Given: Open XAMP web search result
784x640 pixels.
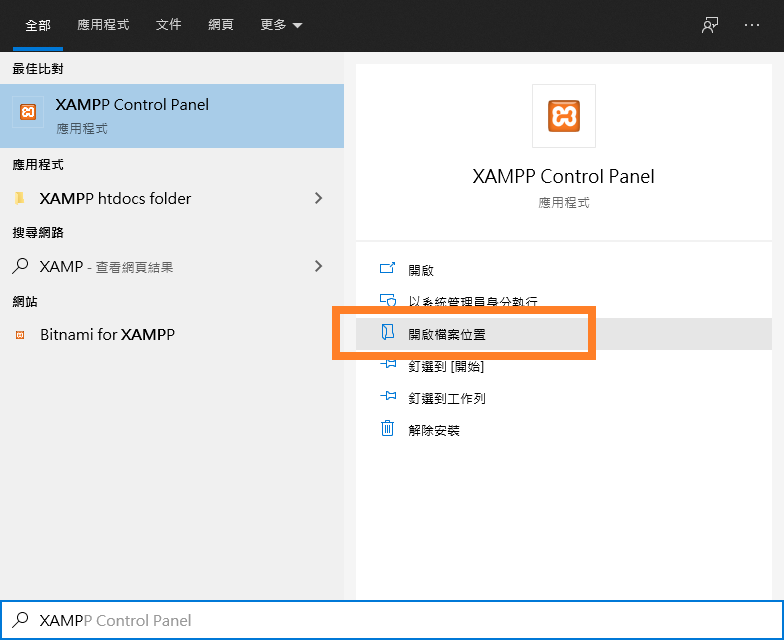Looking at the screenshot, I should coord(172,266).
